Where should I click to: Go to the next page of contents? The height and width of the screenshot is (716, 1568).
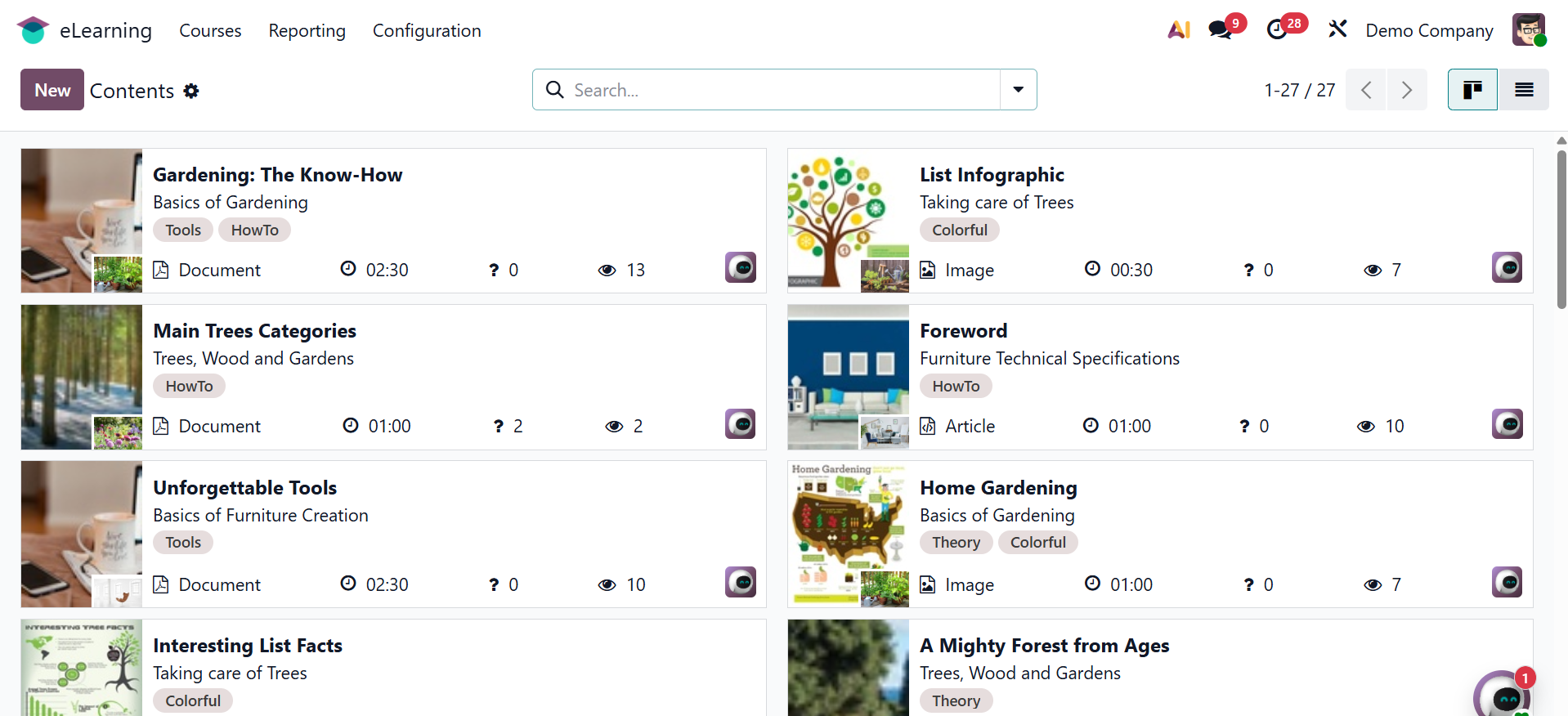point(1407,90)
